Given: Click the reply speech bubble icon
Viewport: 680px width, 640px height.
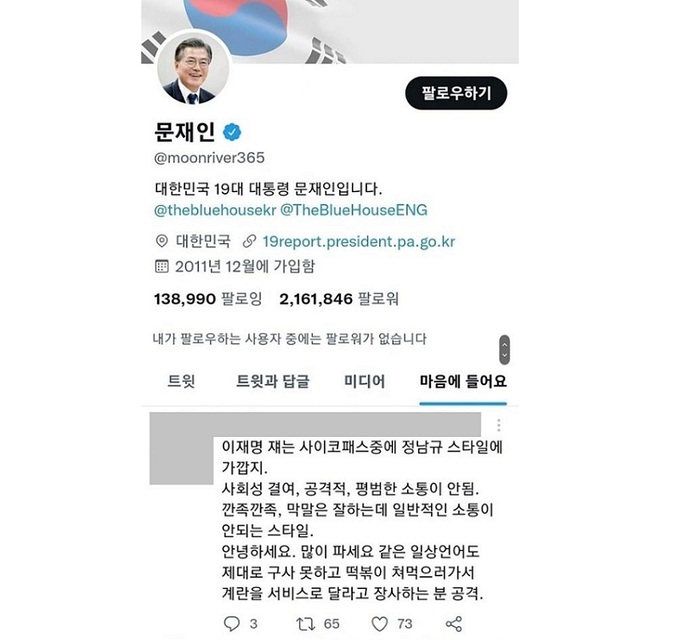Looking at the screenshot, I should coord(232,624).
